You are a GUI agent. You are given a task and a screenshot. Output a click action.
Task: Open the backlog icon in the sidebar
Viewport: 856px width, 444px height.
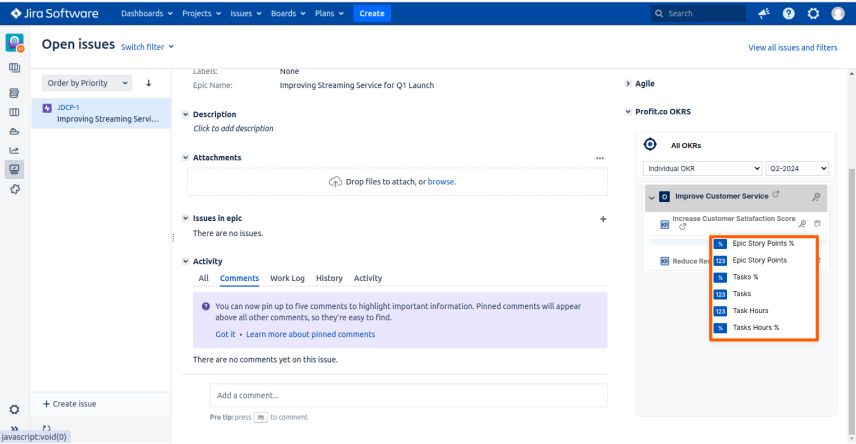tap(14, 93)
